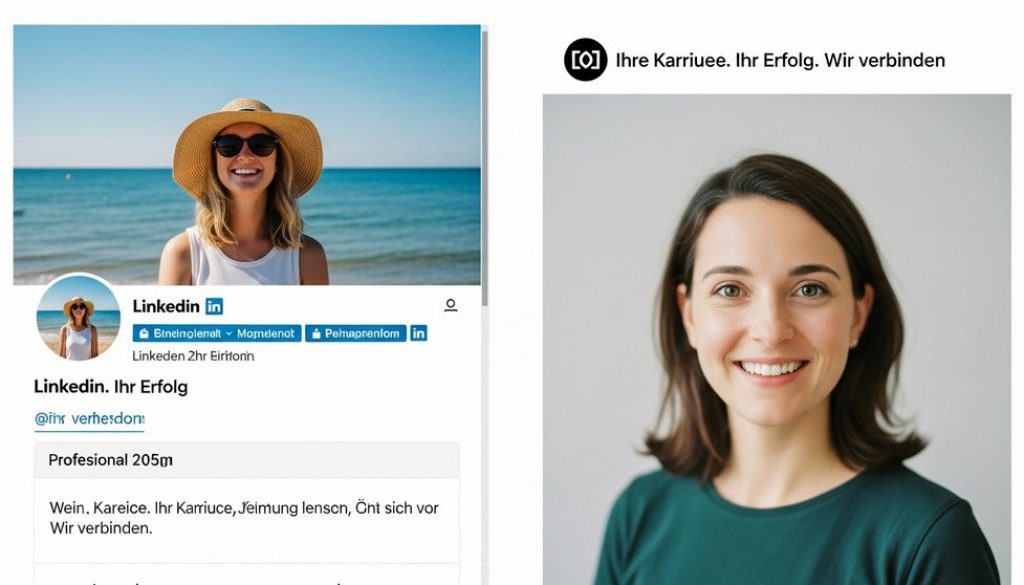The image size is (1024, 585).
Task: Click the Linkedin profile name text
Action: coord(166,306)
